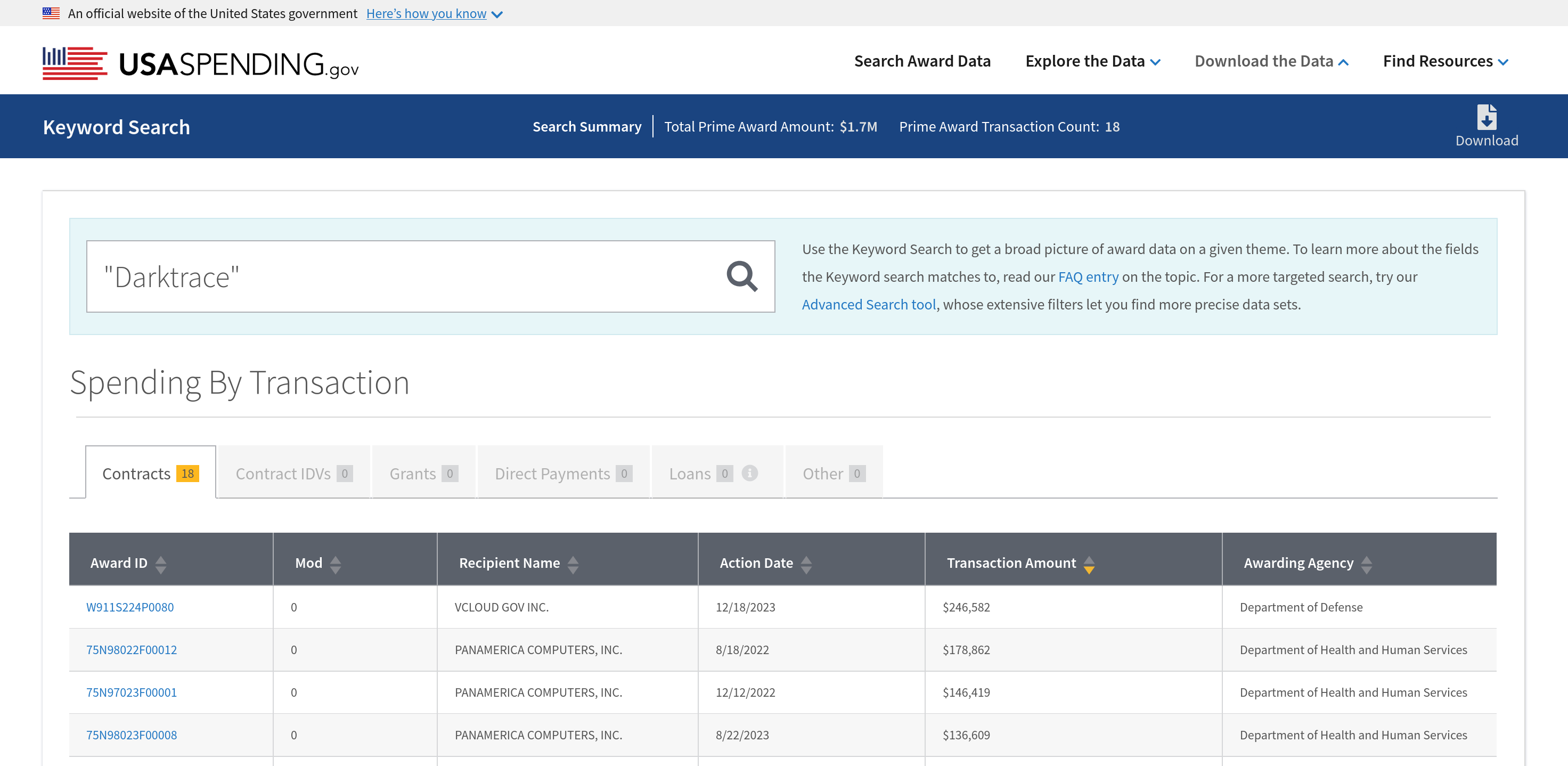Click the Download label text

coord(1487,140)
